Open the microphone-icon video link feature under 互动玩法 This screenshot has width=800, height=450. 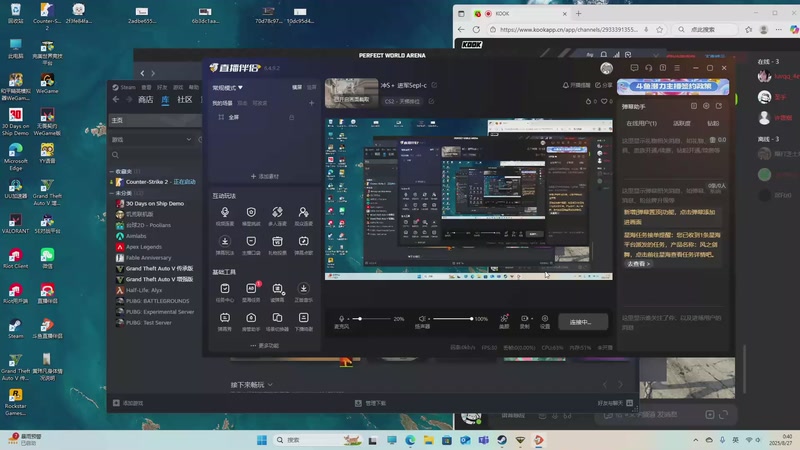click(x=224, y=212)
